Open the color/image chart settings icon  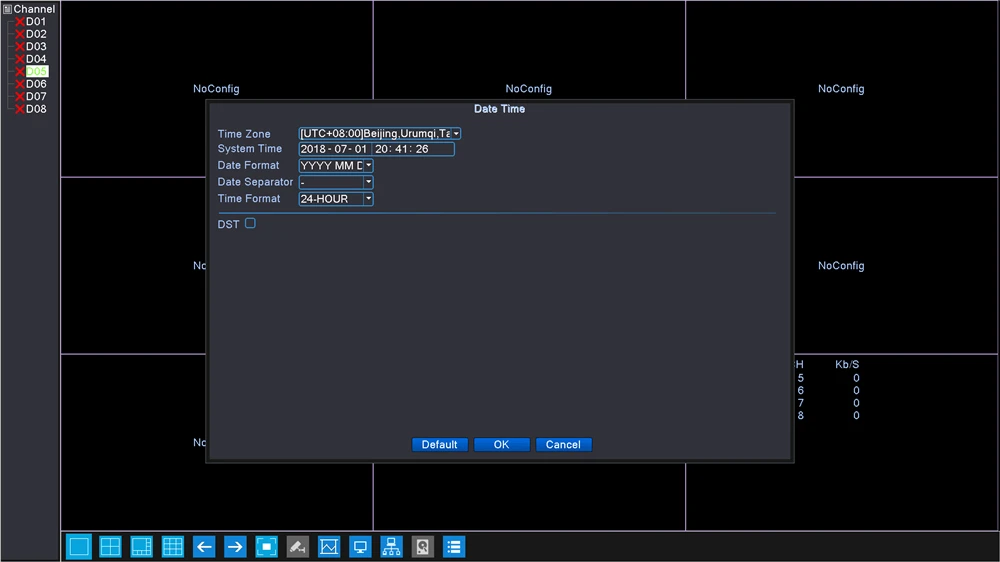[329, 547]
